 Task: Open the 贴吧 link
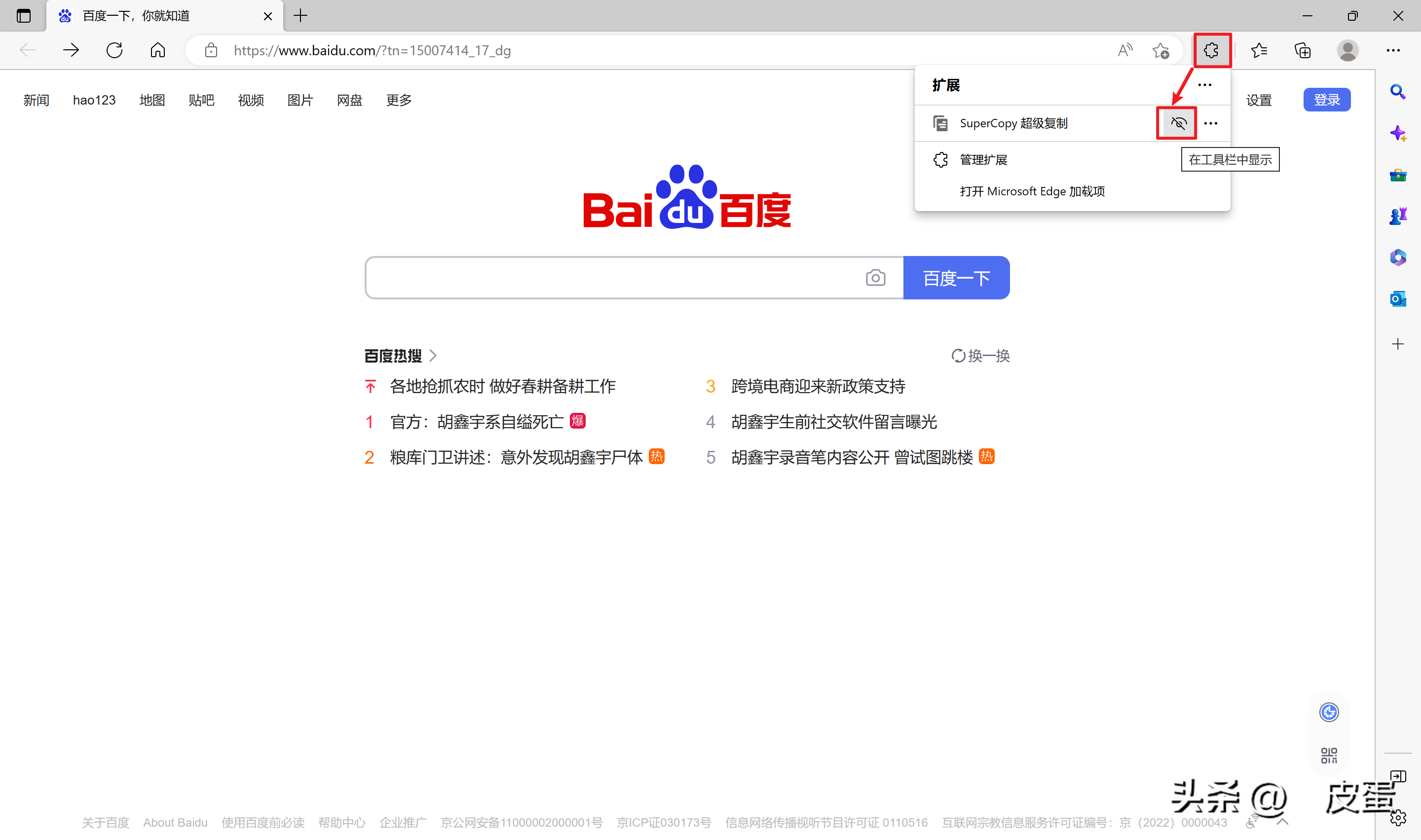tap(201, 100)
